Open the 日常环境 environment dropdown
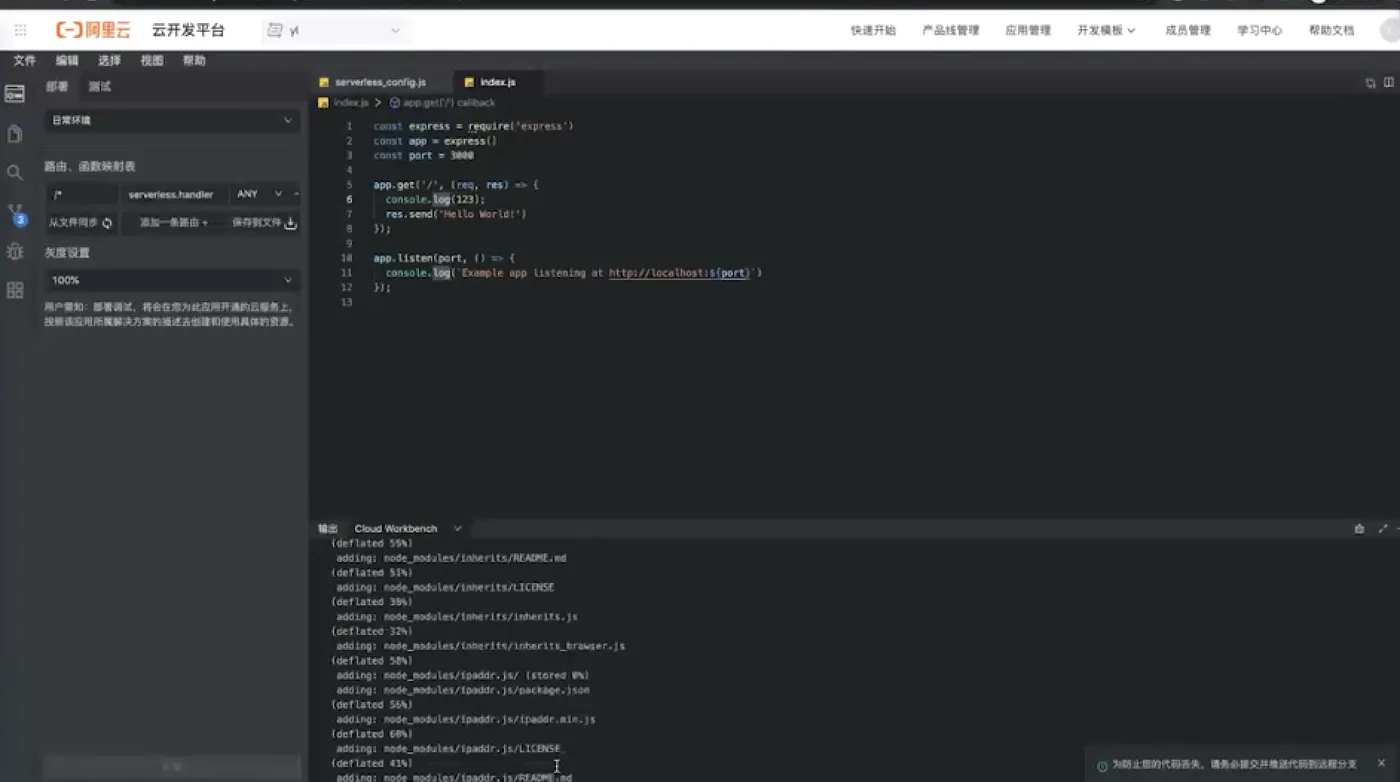 tap(172, 120)
